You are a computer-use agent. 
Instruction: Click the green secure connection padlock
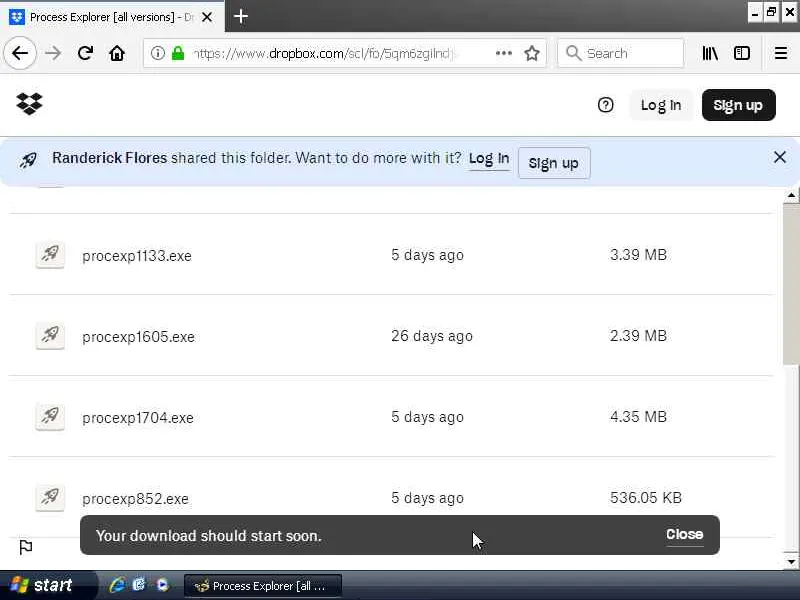tap(178, 53)
